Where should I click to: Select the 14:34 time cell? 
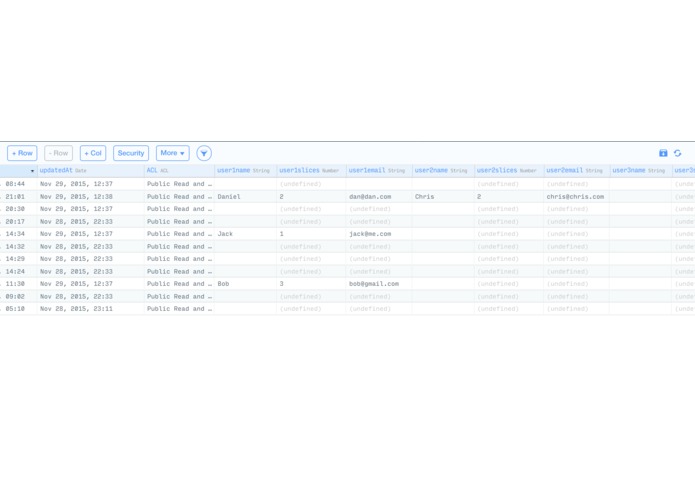coord(19,234)
